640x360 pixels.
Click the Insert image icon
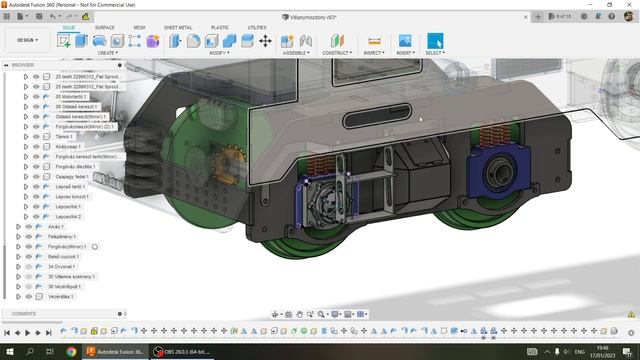(x=405, y=41)
